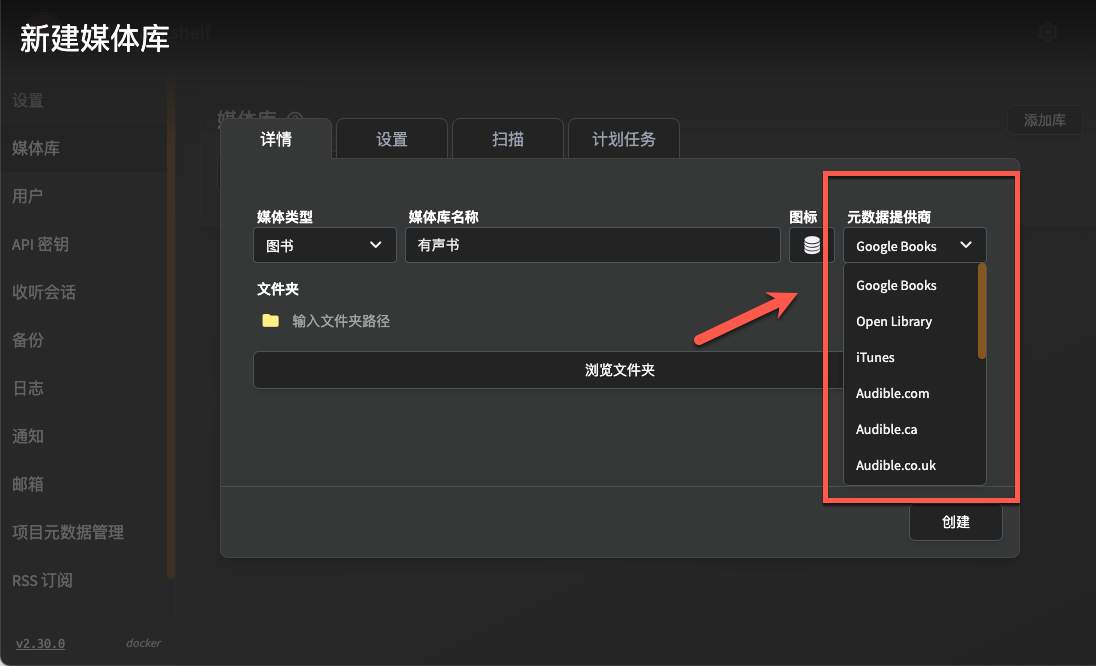
Task: Open 项目元数据管理 in the sidebar
Action: point(84,533)
